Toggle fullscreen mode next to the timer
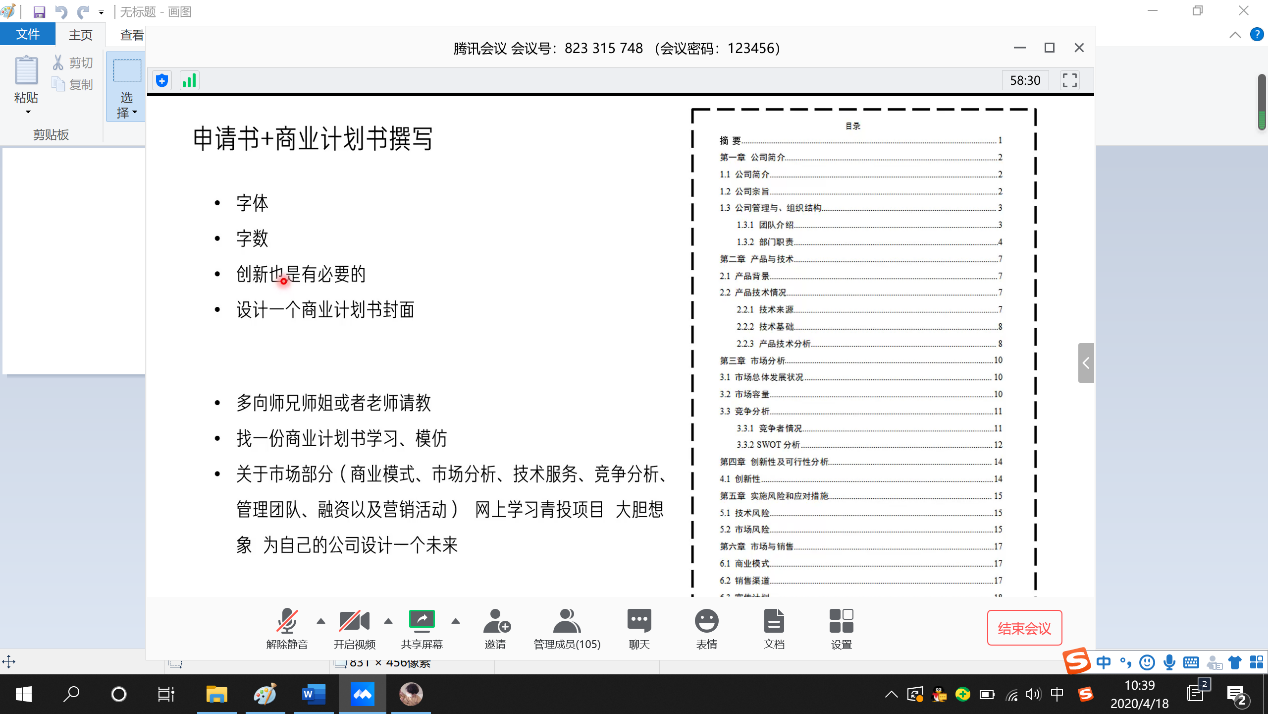Image resolution: width=1268 pixels, height=714 pixels. point(1069,80)
